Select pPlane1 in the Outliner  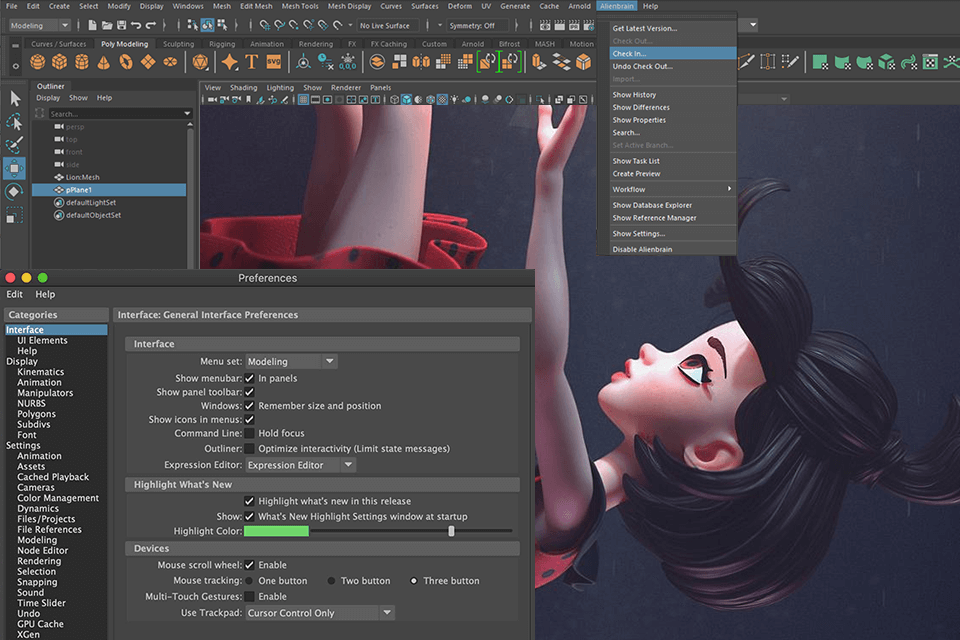point(80,189)
